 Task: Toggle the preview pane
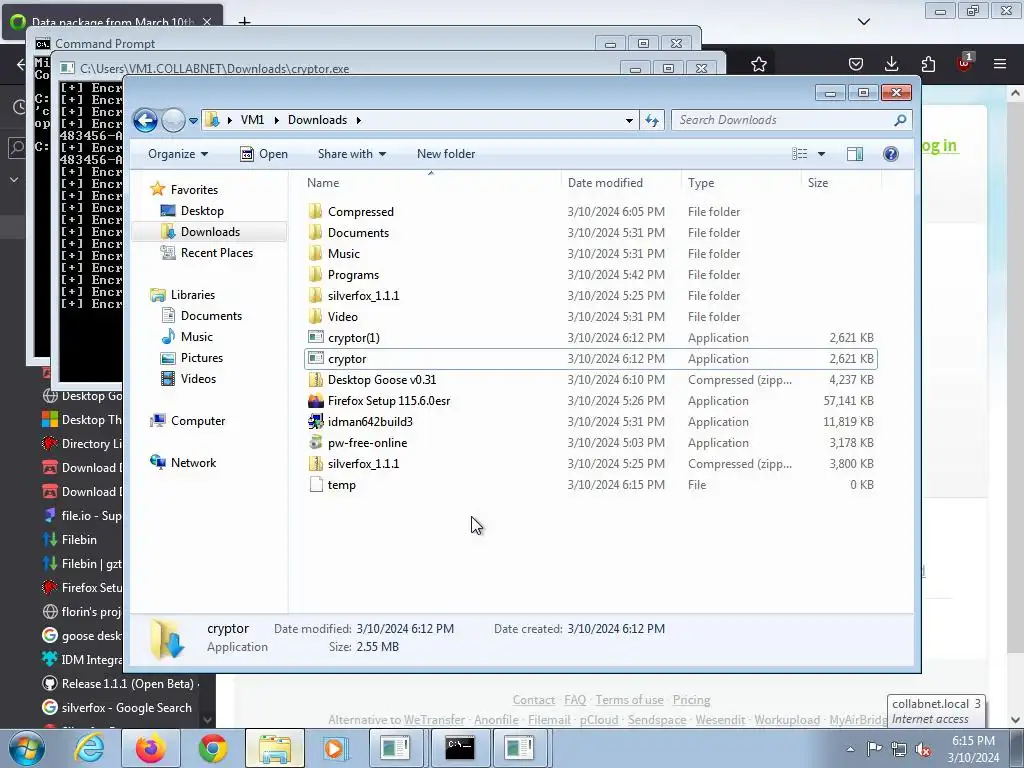[855, 154]
